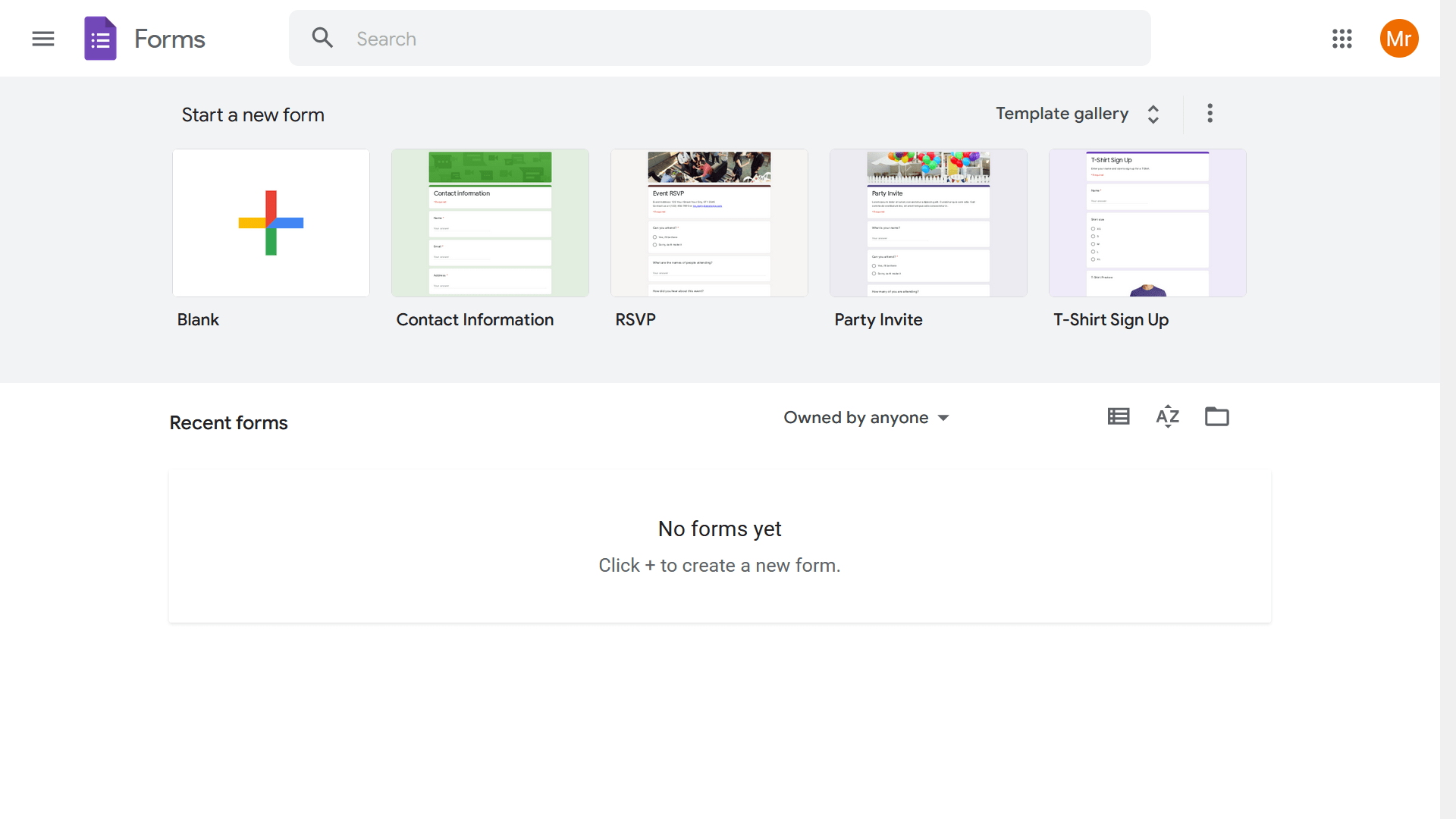
Task: Open the Owned by anyone dropdown
Action: click(x=866, y=418)
